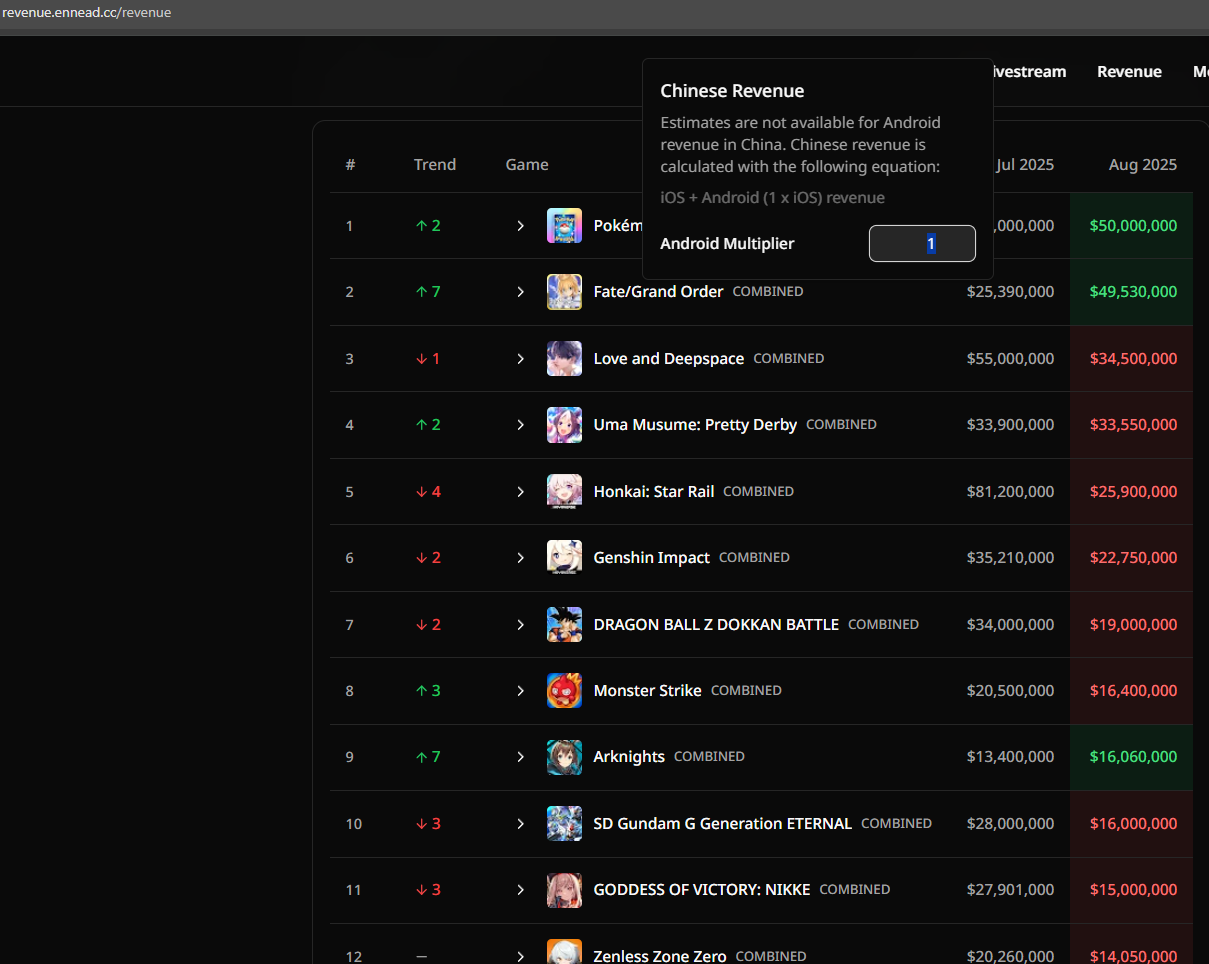Expand the Genshin Impact row
This screenshot has height=964, width=1209.
520,557
